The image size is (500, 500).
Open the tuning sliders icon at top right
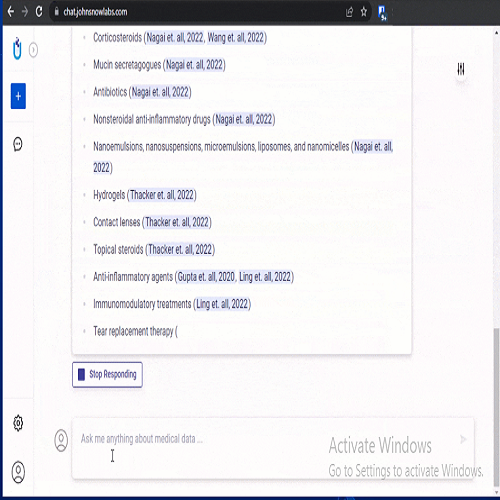(x=461, y=69)
